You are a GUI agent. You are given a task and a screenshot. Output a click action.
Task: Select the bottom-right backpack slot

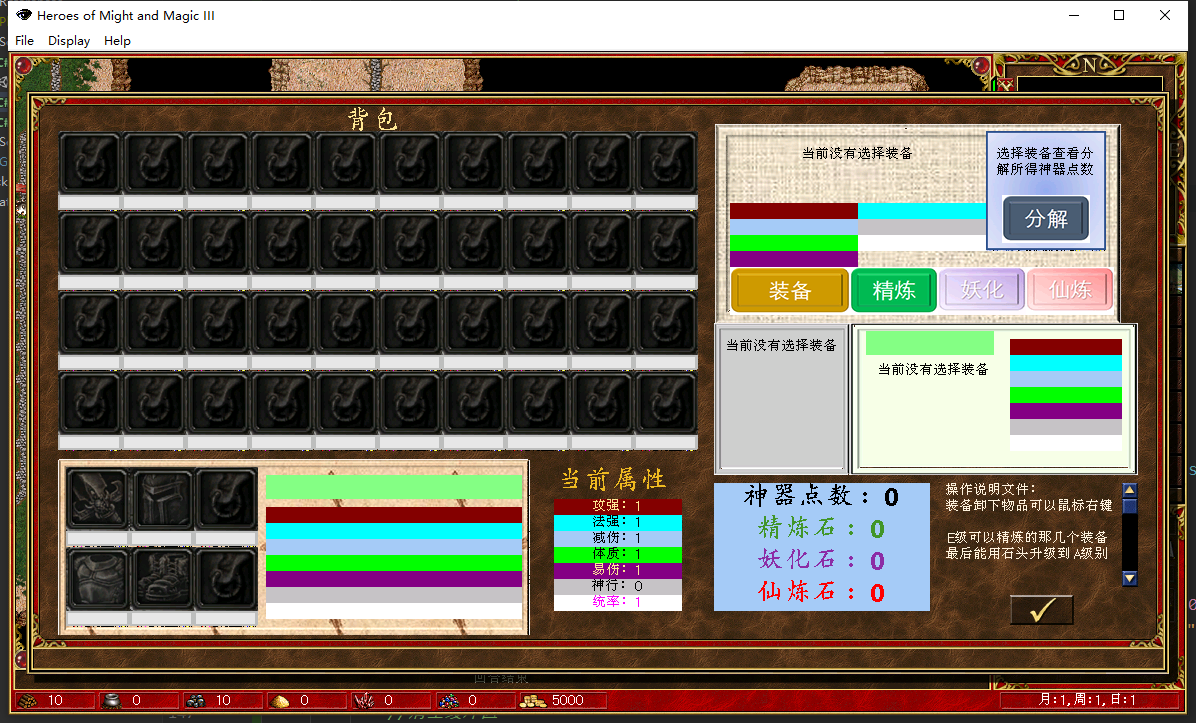pyautogui.click(x=666, y=403)
